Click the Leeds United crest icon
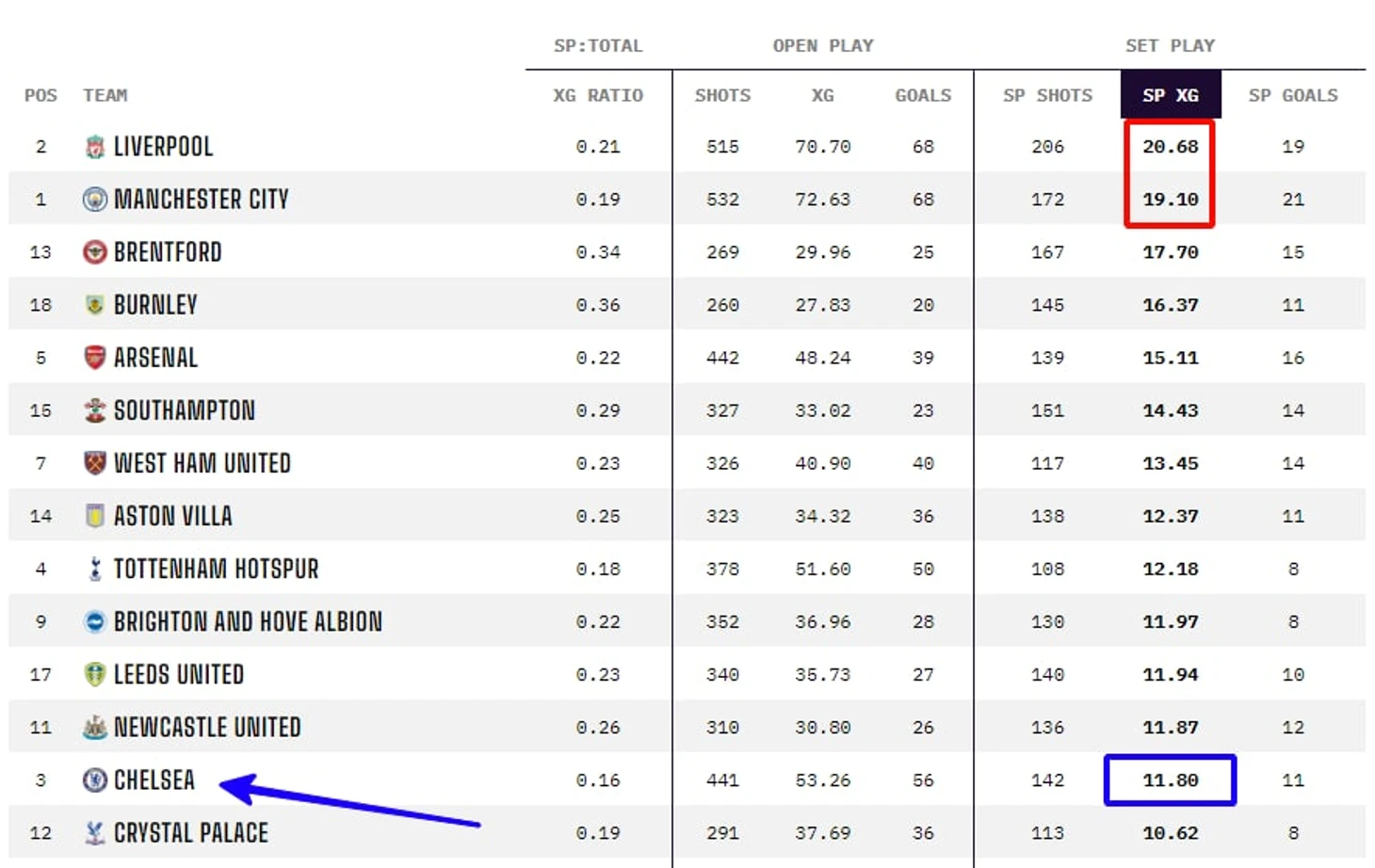 [94, 674]
